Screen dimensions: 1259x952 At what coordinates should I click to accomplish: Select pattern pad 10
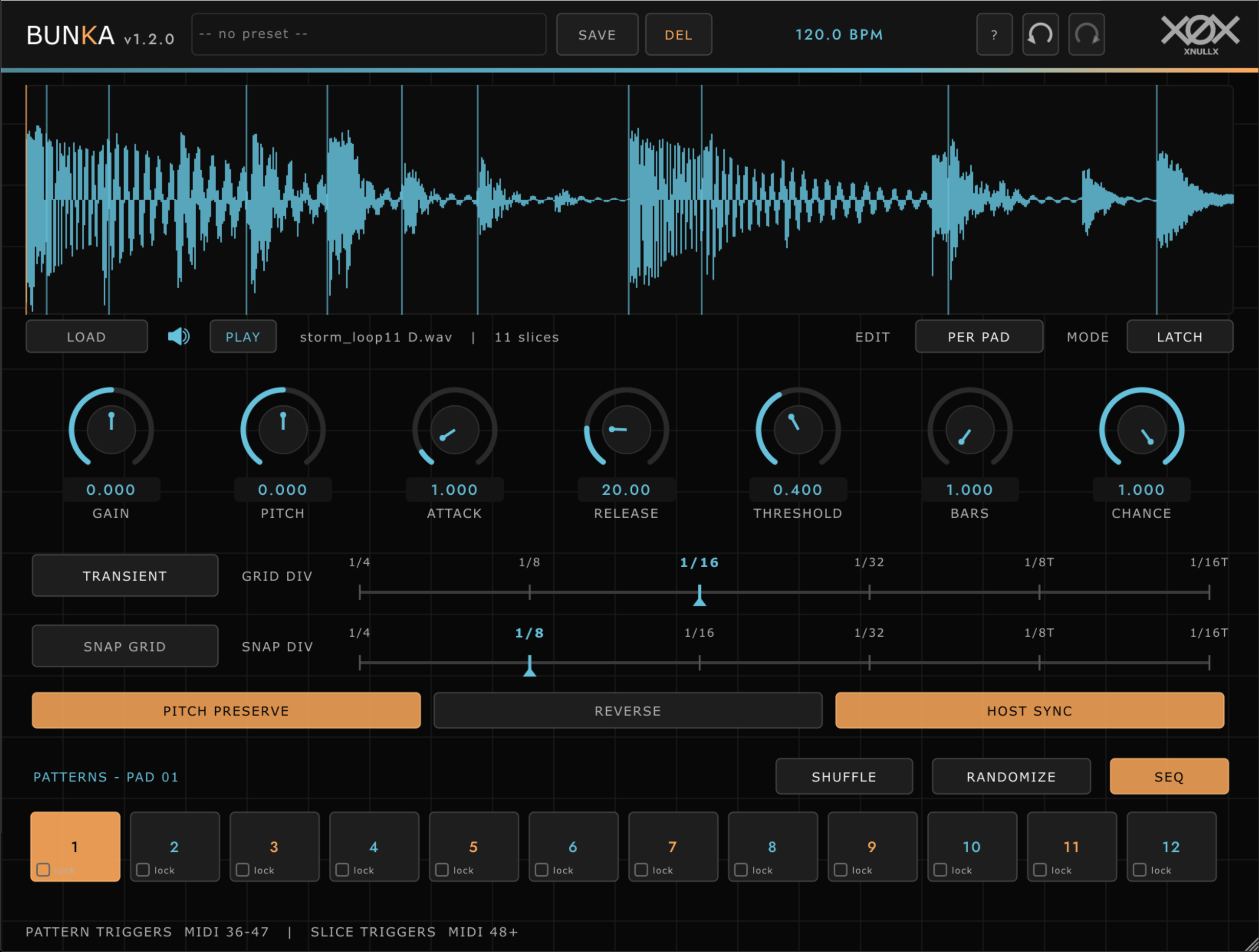pyautogui.click(x=972, y=846)
